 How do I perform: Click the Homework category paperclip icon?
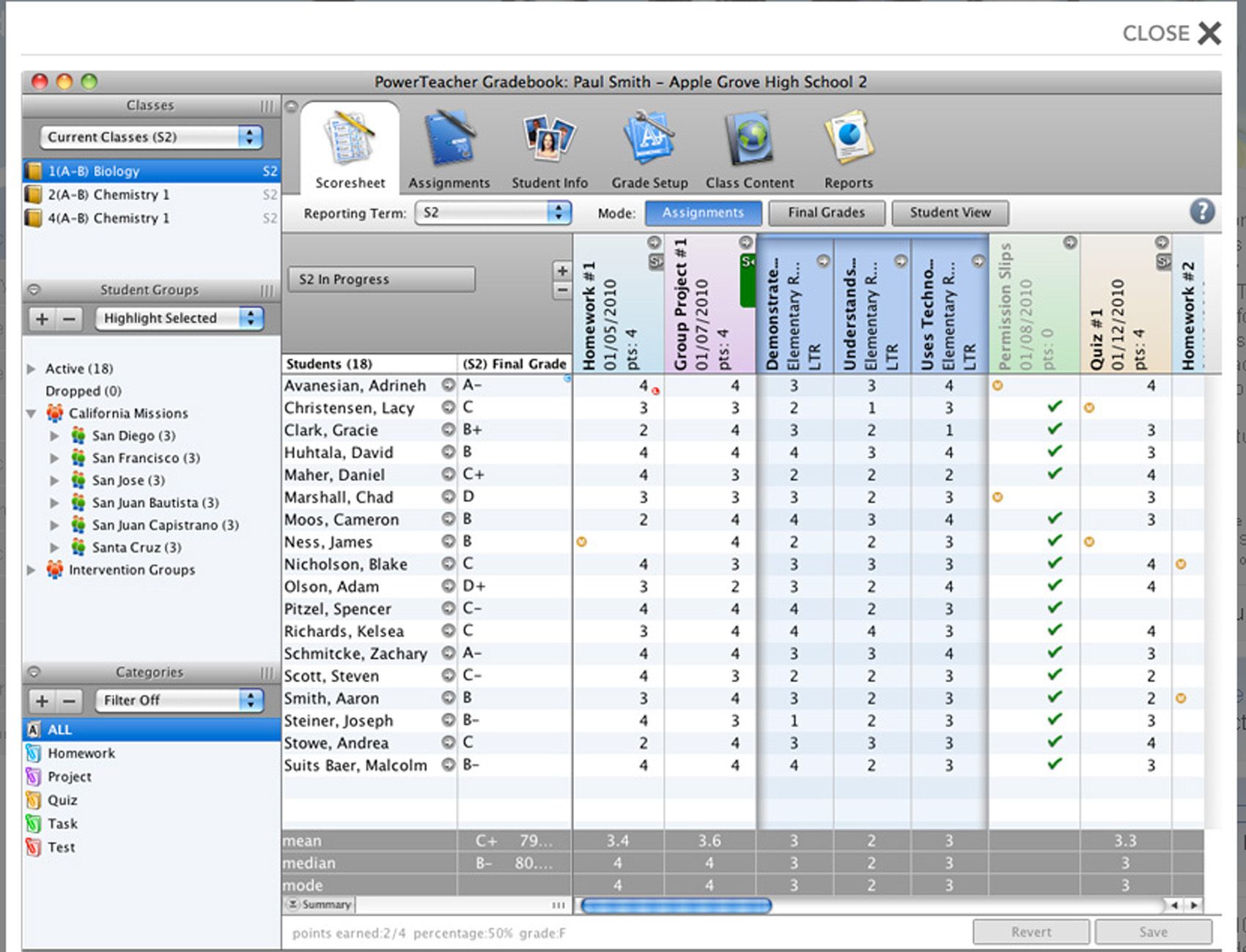tap(33, 753)
